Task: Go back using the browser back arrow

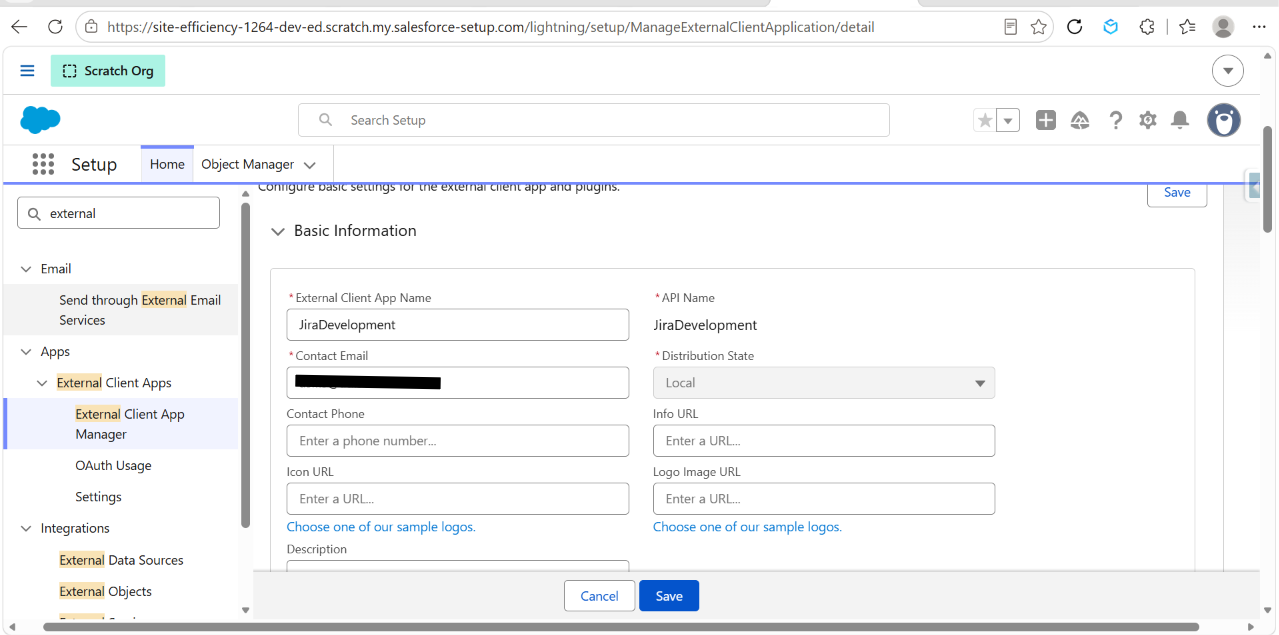Action: click(19, 27)
